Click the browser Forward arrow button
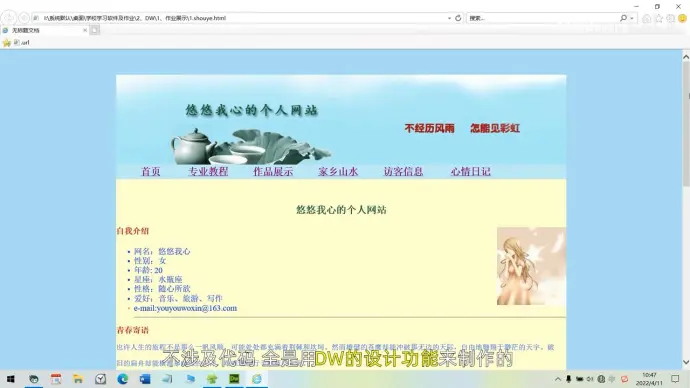The image size is (690, 388). coord(24,18)
